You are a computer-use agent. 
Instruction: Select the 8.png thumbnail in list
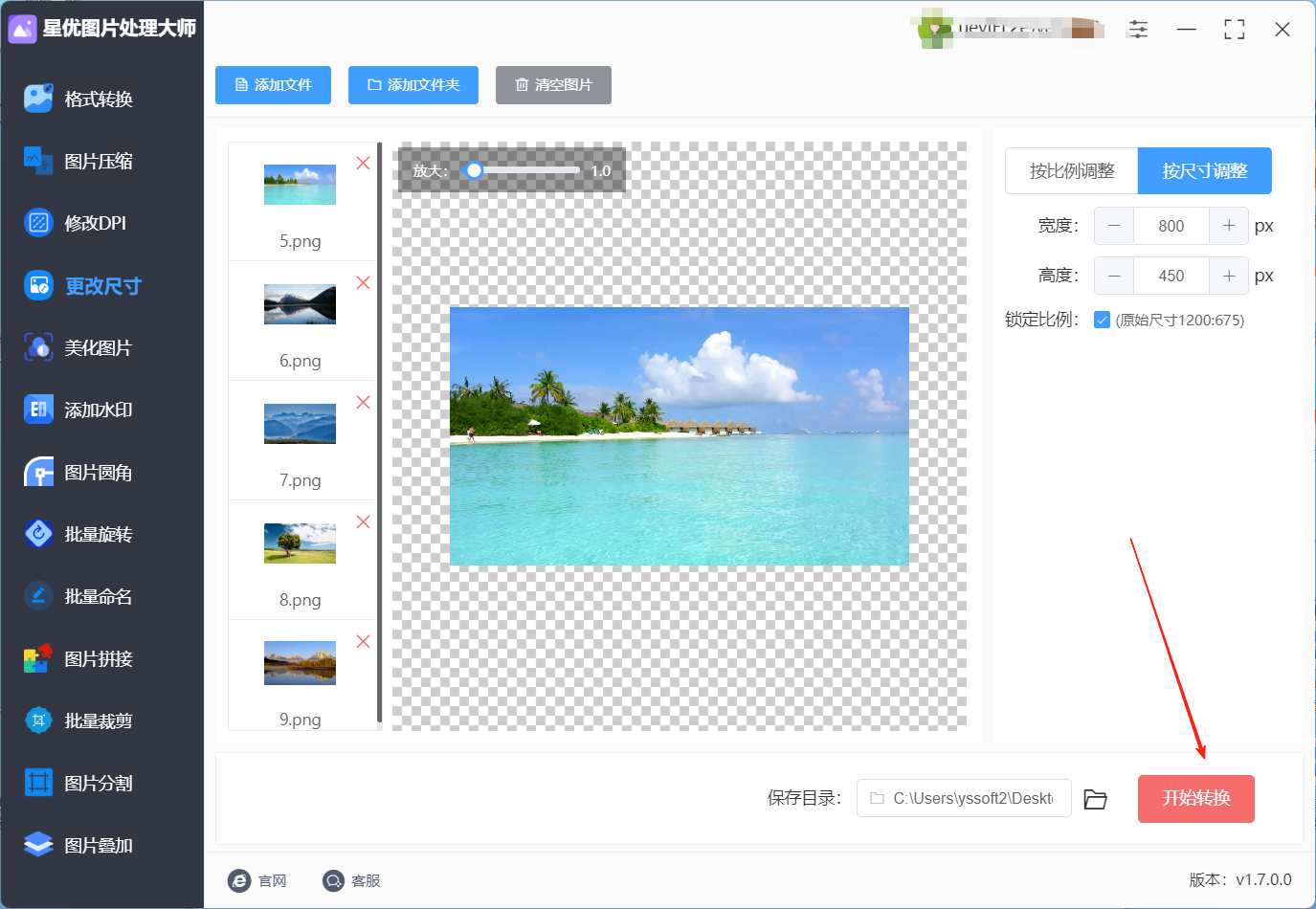(x=300, y=543)
